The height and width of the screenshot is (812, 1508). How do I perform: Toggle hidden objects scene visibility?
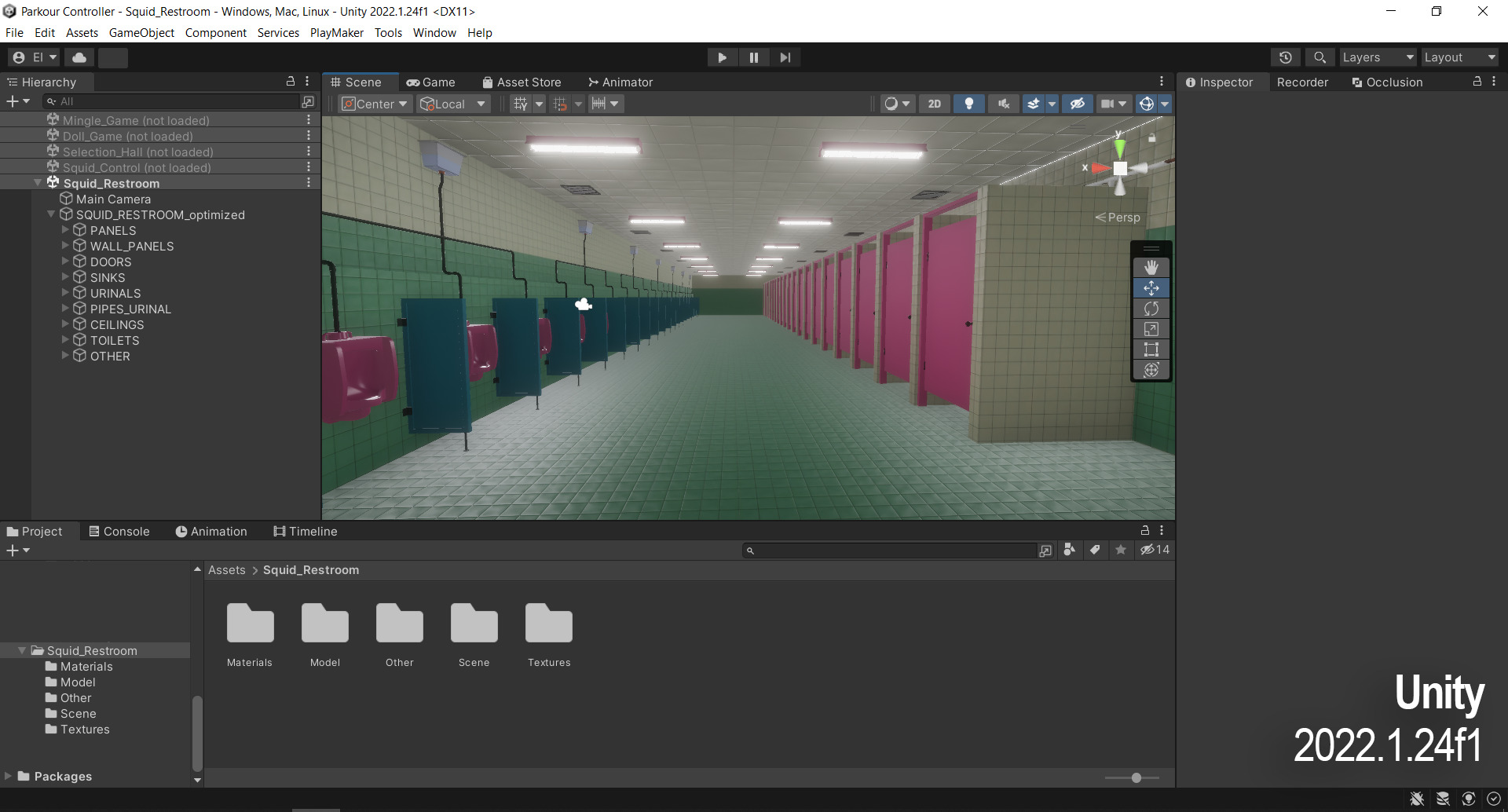pyautogui.click(x=1077, y=104)
